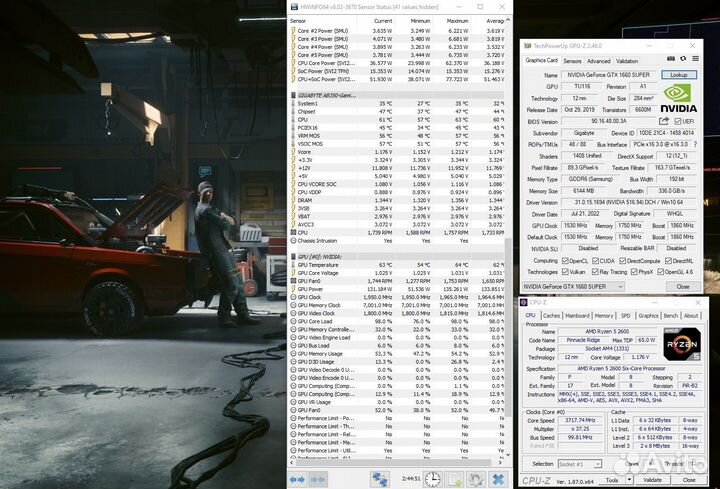Screen dimensions: 720x489
Task: Click HWiNFO64 title bar app icon
Action: (x=294, y=7)
